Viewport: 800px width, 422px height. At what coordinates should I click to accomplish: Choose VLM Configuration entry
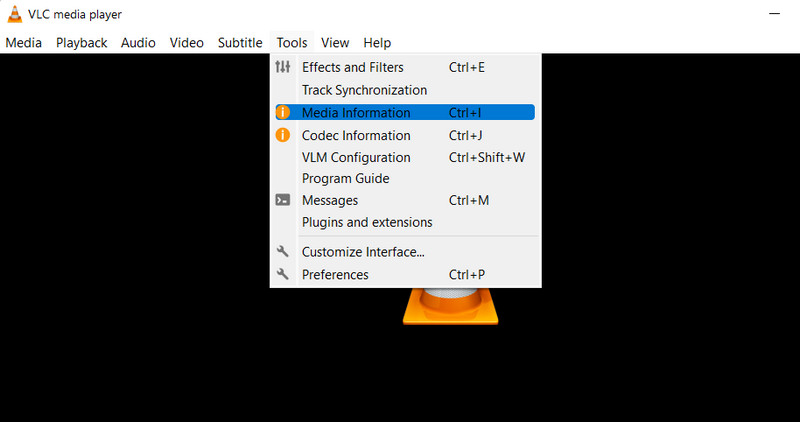coord(356,157)
